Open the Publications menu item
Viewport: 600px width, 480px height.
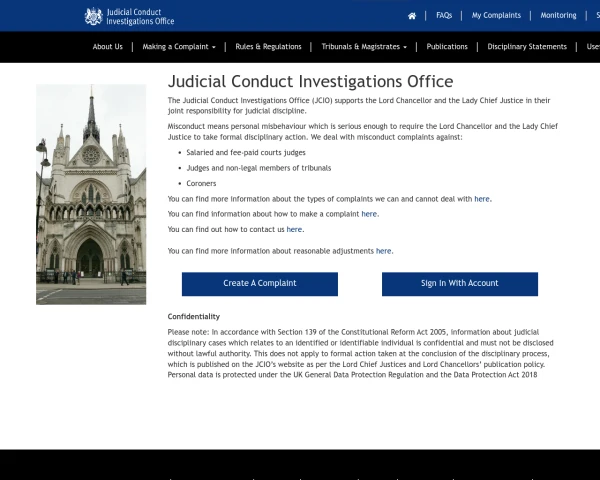pyautogui.click(x=447, y=47)
